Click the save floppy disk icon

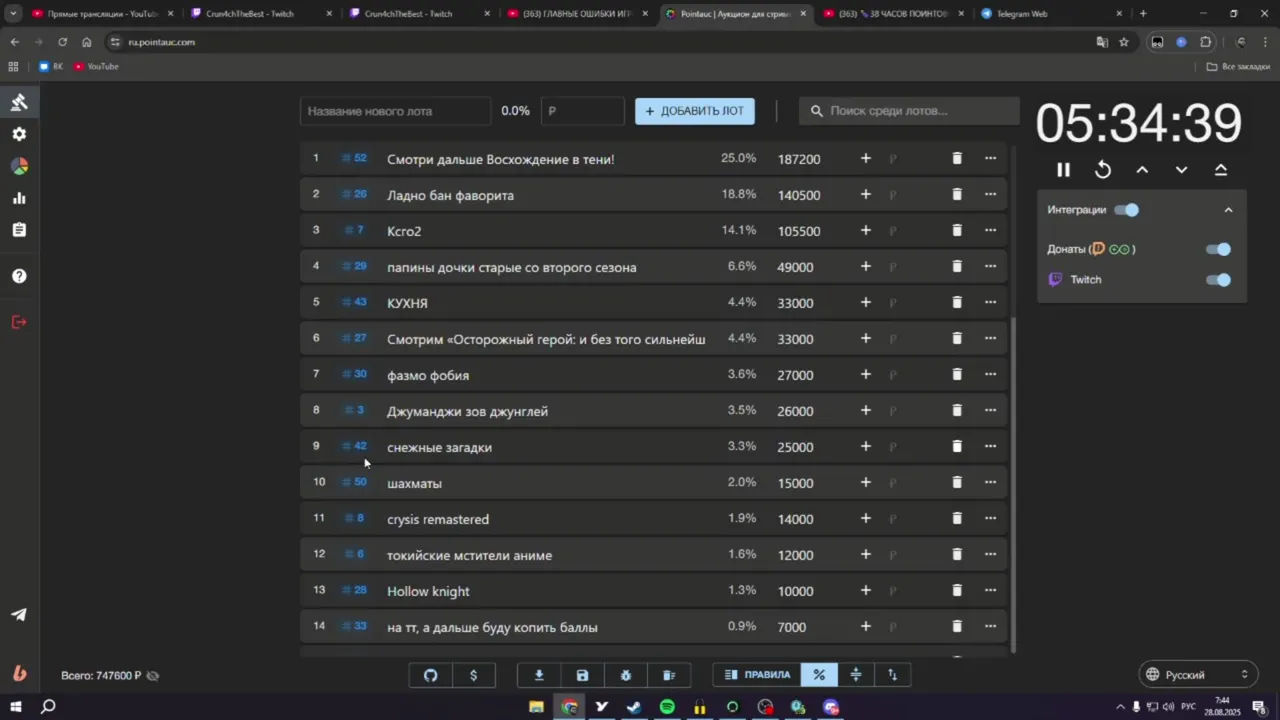[x=582, y=675]
